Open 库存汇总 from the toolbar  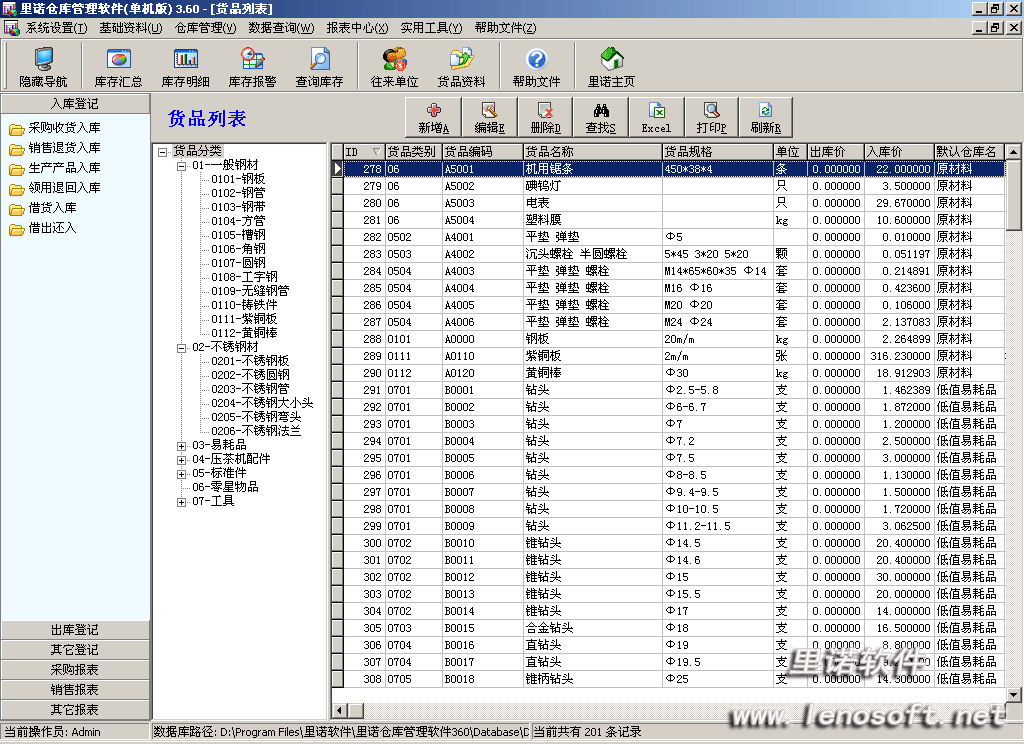click(x=118, y=67)
